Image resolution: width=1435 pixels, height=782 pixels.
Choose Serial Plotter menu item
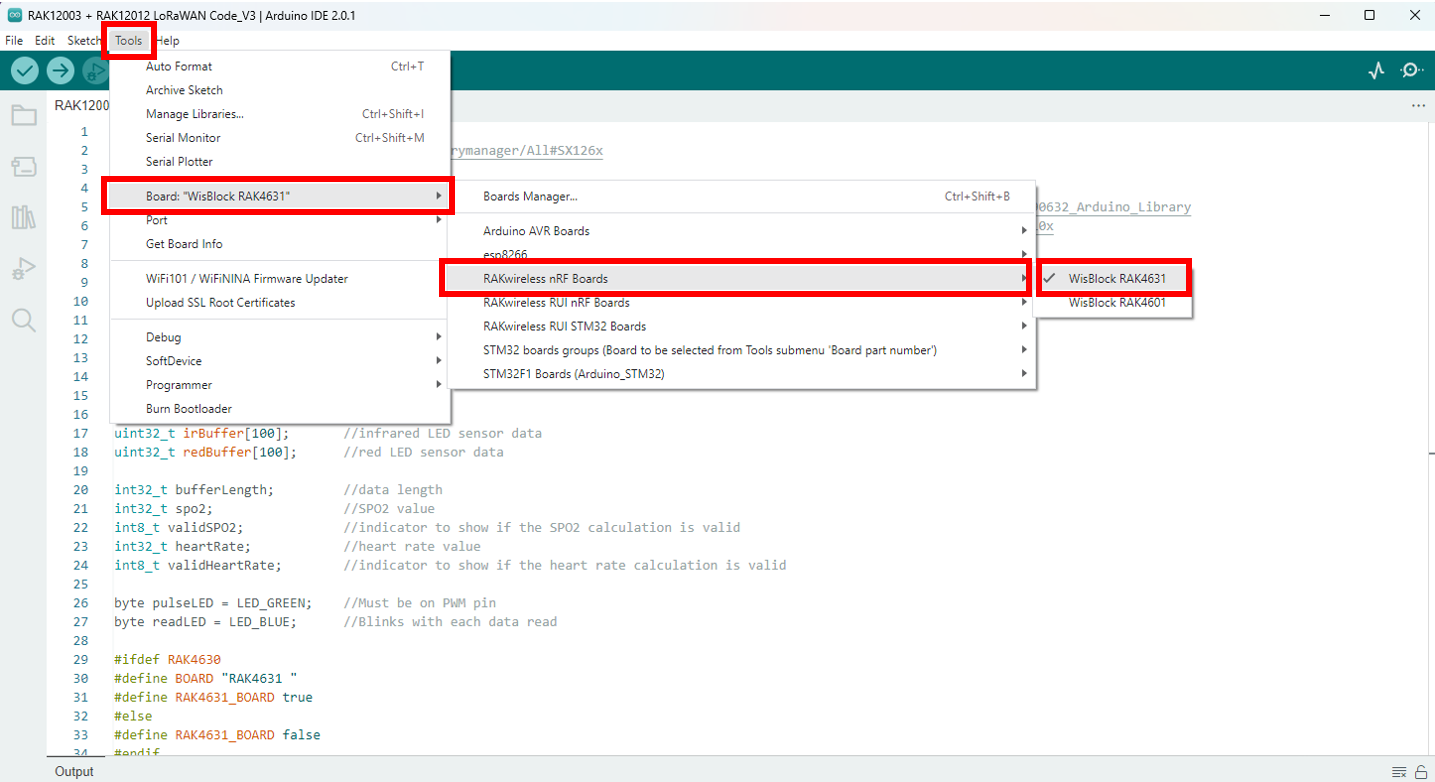click(x=279, y=162)
